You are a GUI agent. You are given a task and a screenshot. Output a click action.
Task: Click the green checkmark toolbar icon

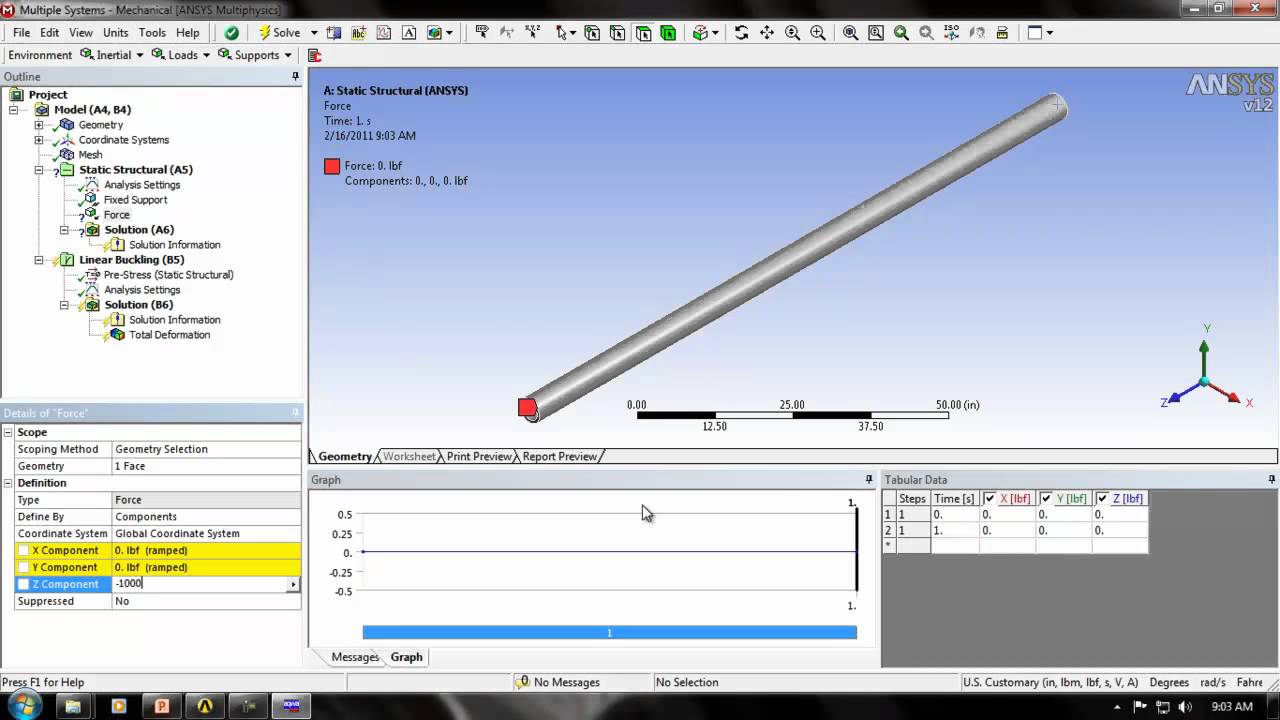point(231,32)
